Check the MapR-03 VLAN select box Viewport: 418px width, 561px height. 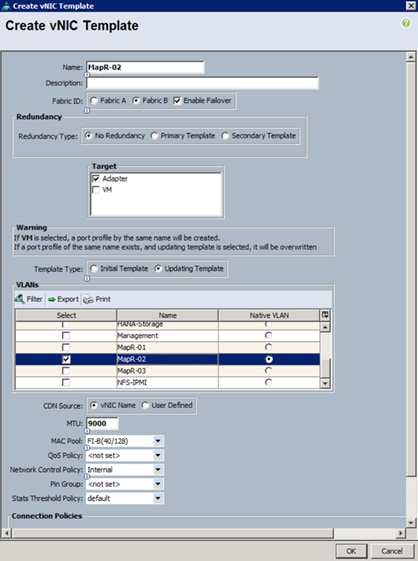(x=66, y=371)
